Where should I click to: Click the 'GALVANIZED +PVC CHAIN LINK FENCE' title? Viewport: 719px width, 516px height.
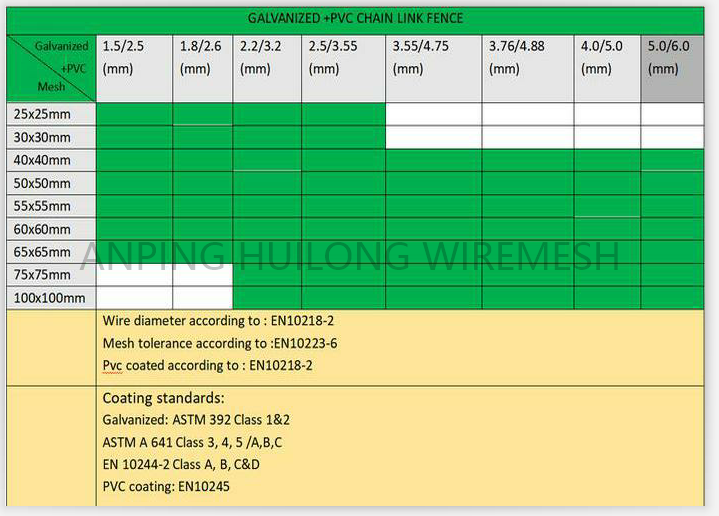355,18
